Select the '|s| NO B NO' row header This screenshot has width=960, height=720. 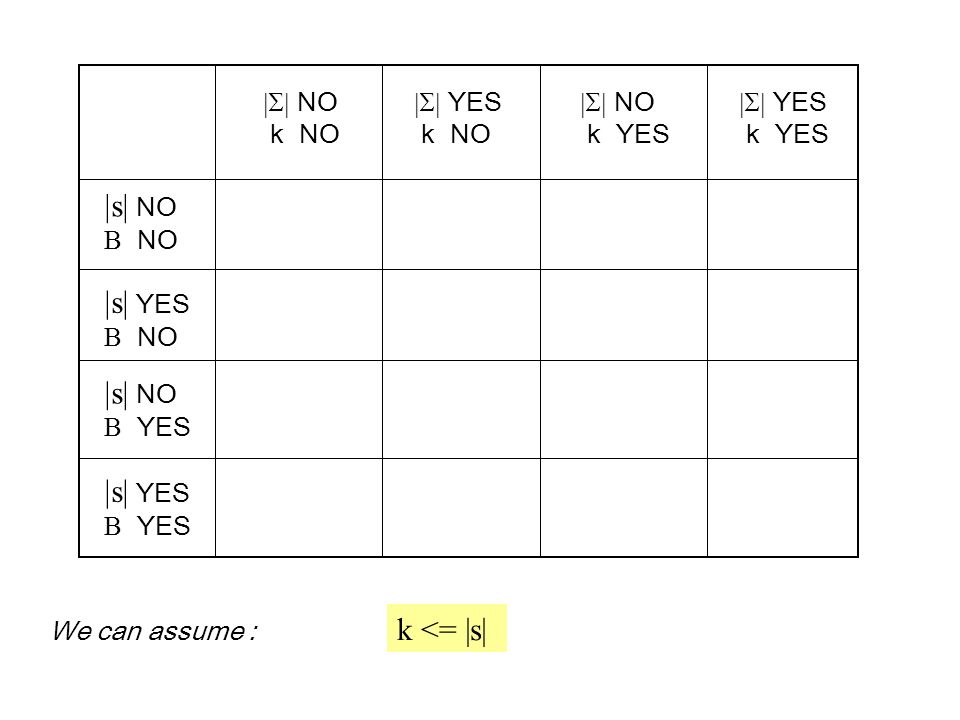(x=148, y=224)
